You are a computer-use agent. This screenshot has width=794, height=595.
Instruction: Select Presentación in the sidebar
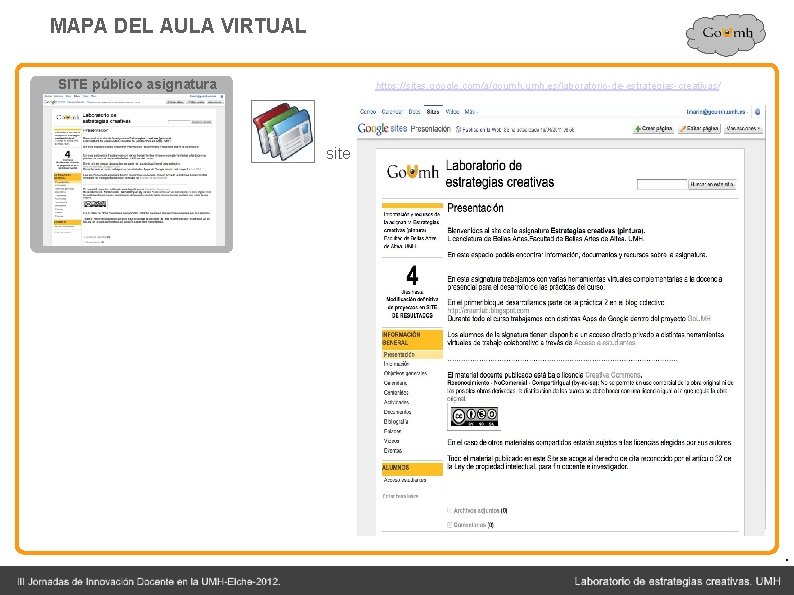click(412, 354)
